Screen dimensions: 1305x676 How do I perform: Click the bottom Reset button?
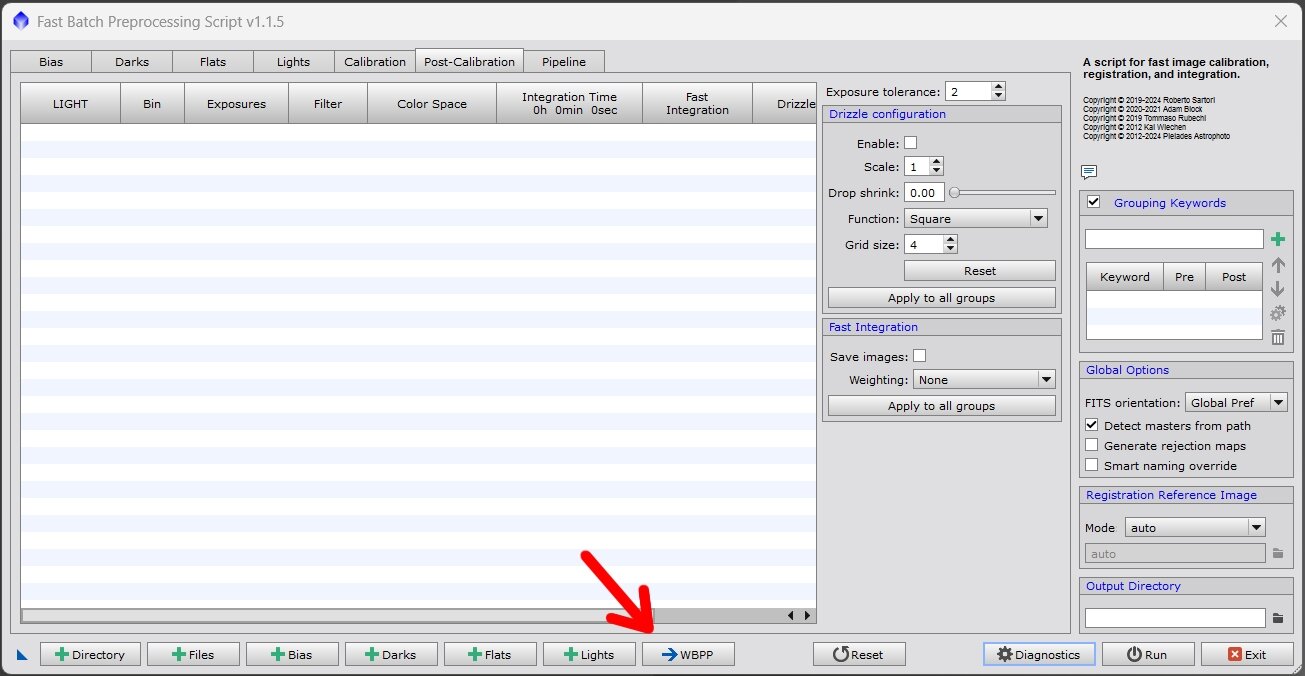click(859, 654)
